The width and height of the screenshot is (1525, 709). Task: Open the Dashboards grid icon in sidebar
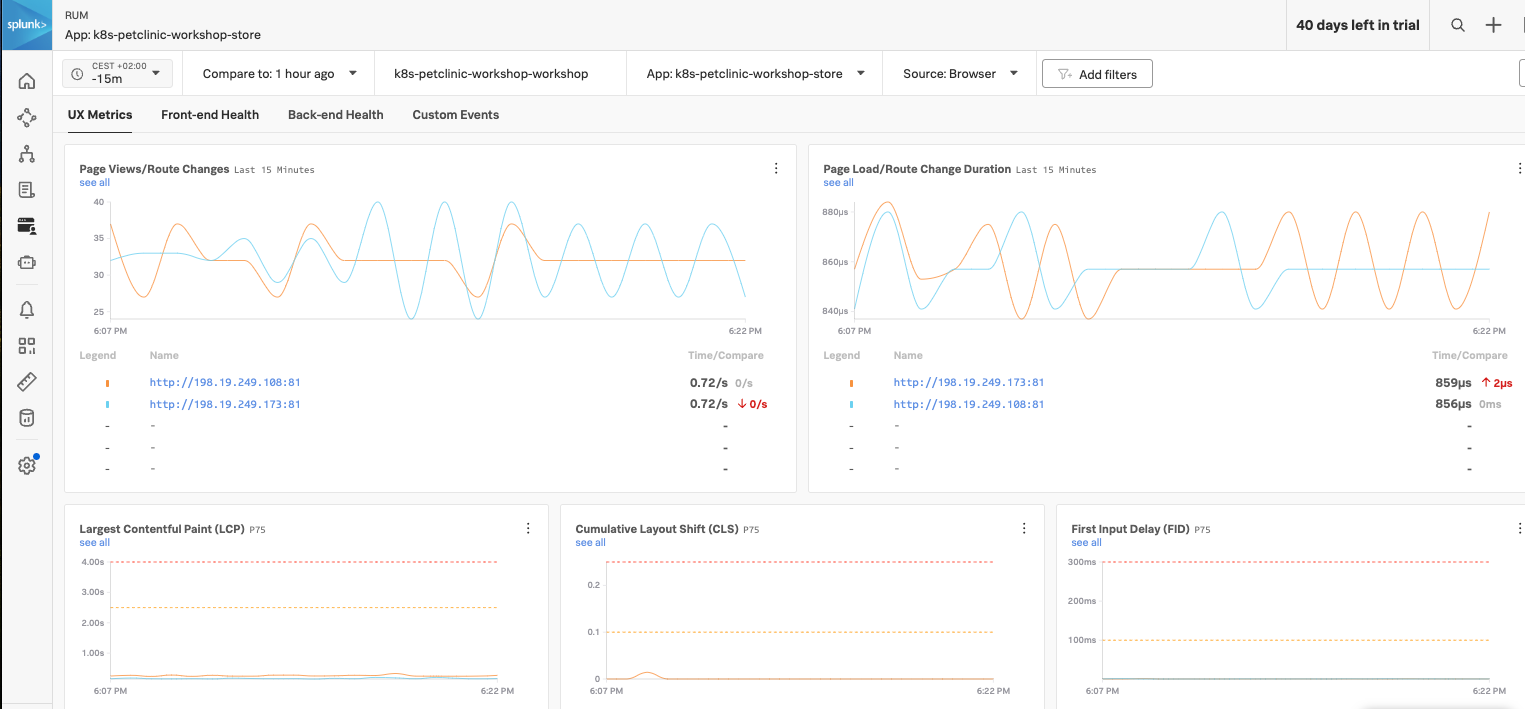tap(27, 346)
